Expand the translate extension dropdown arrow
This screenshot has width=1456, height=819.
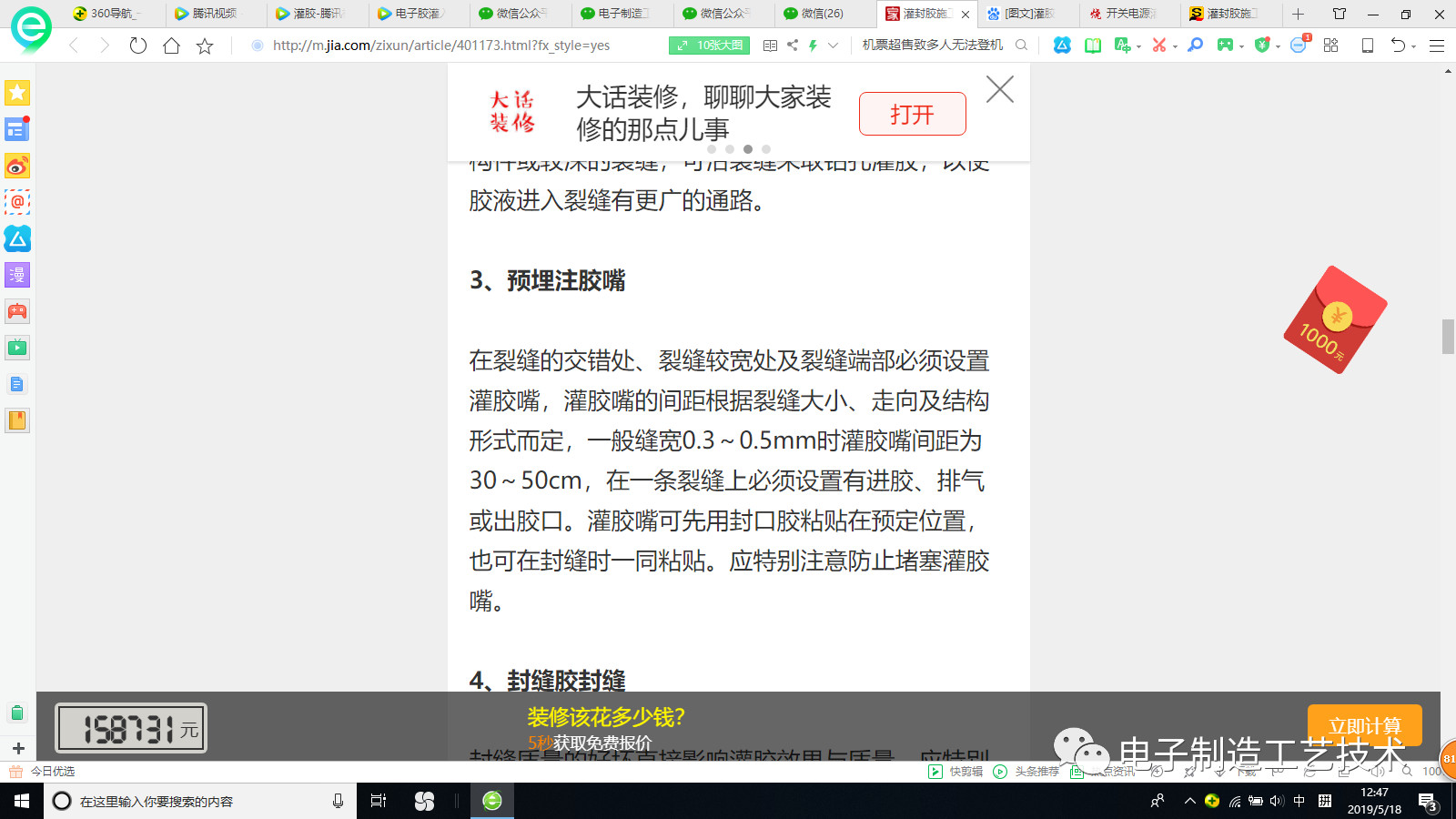click(x=1138, y=46)
